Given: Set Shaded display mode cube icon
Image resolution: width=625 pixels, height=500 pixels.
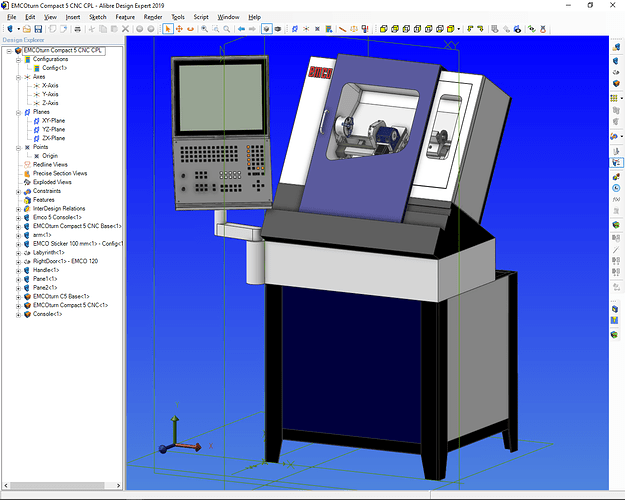Looking at the screenshot, I should (383, 29).
